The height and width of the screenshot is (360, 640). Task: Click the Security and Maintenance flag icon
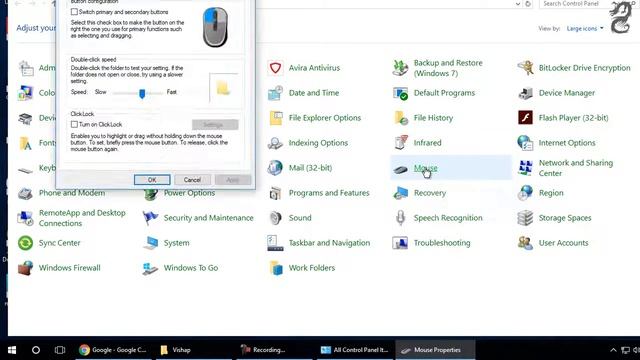tap(150, 218)
